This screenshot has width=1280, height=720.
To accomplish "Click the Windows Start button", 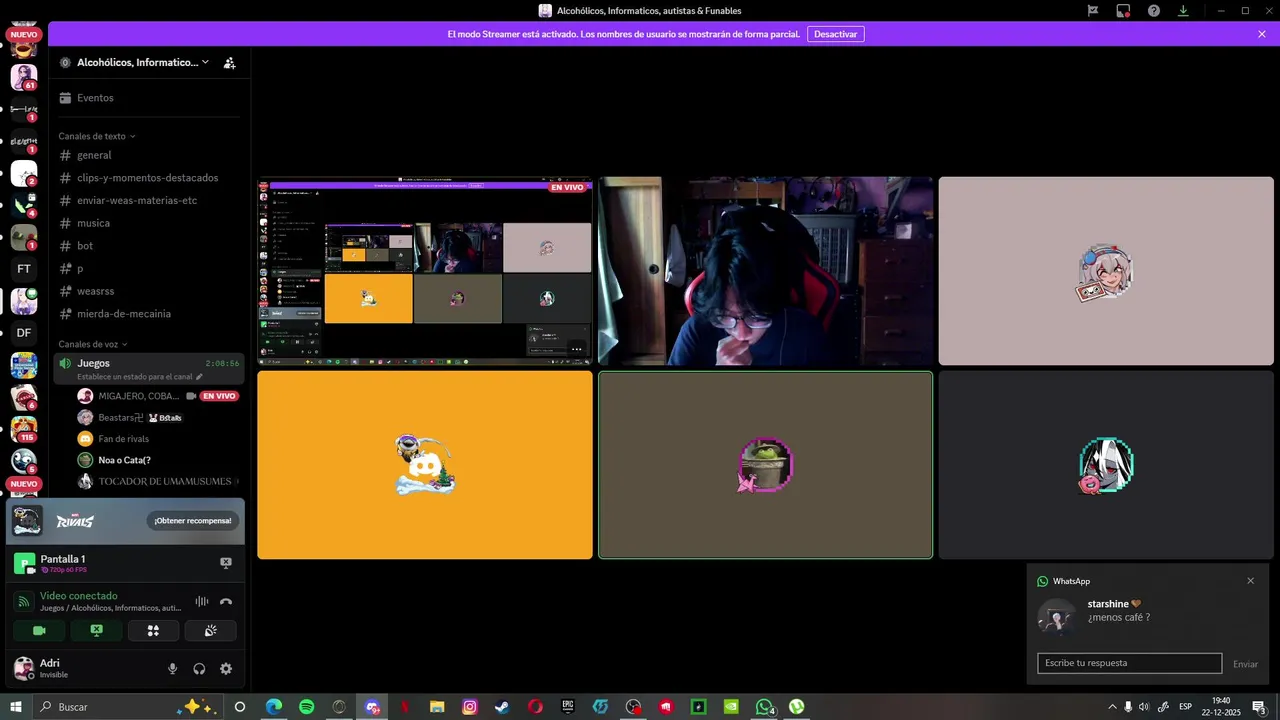I will coord(16,707).
